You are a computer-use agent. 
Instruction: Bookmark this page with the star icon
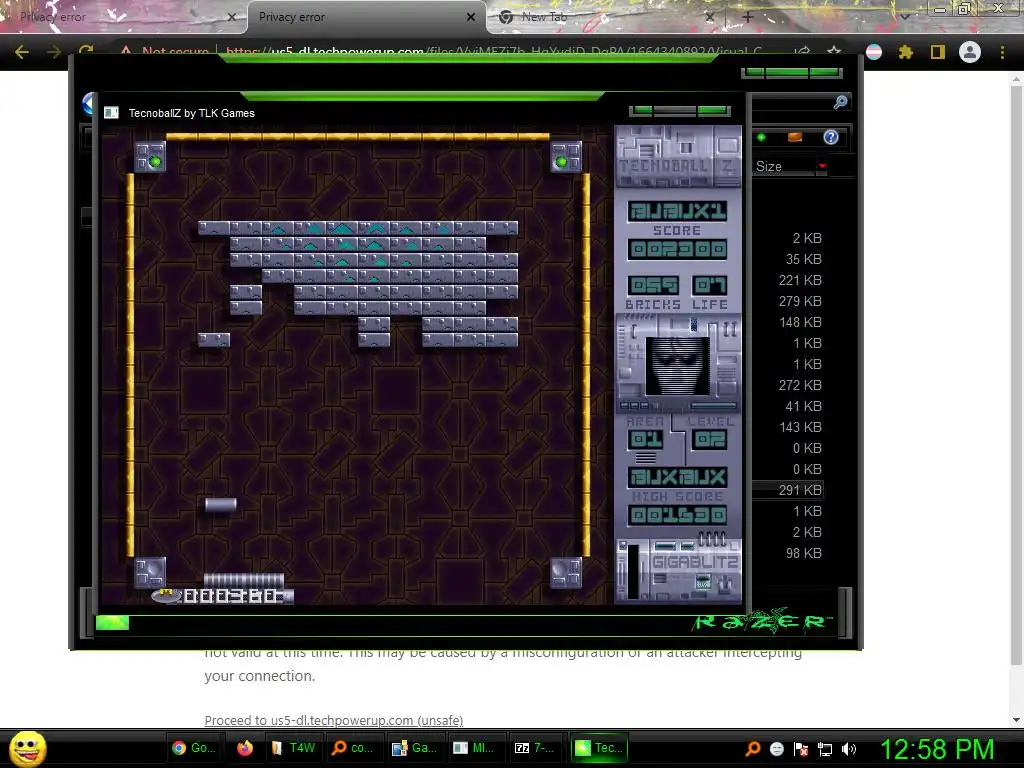(x=834, y=52)
